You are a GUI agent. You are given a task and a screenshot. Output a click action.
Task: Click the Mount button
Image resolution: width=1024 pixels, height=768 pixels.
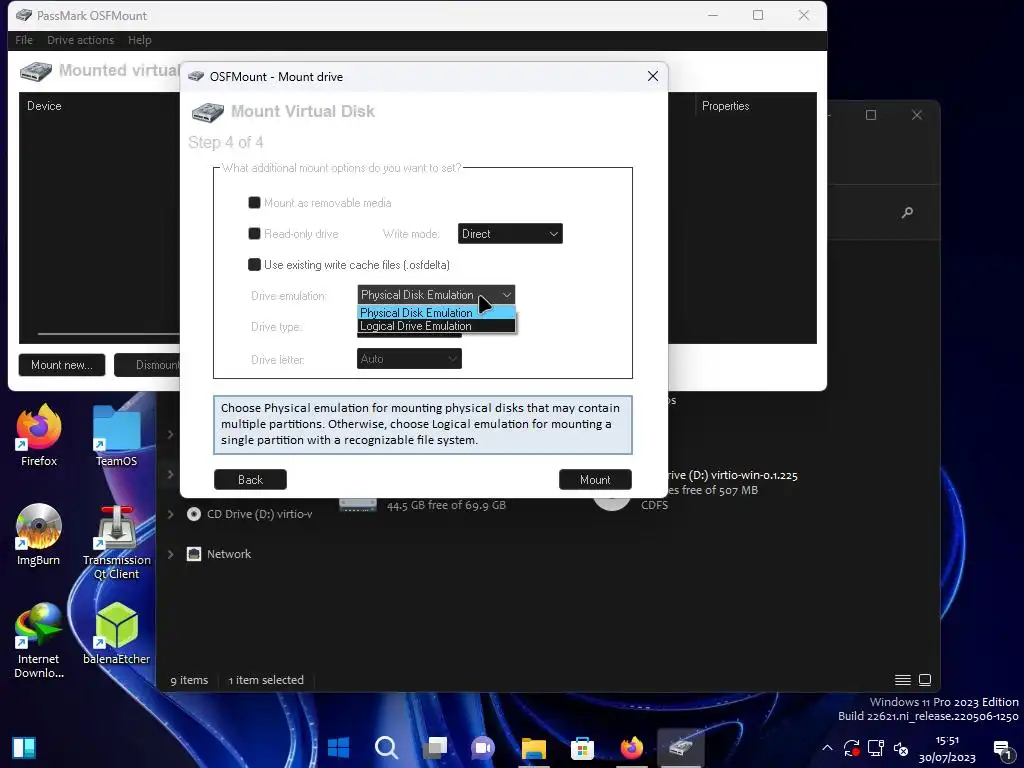point(595,479)
